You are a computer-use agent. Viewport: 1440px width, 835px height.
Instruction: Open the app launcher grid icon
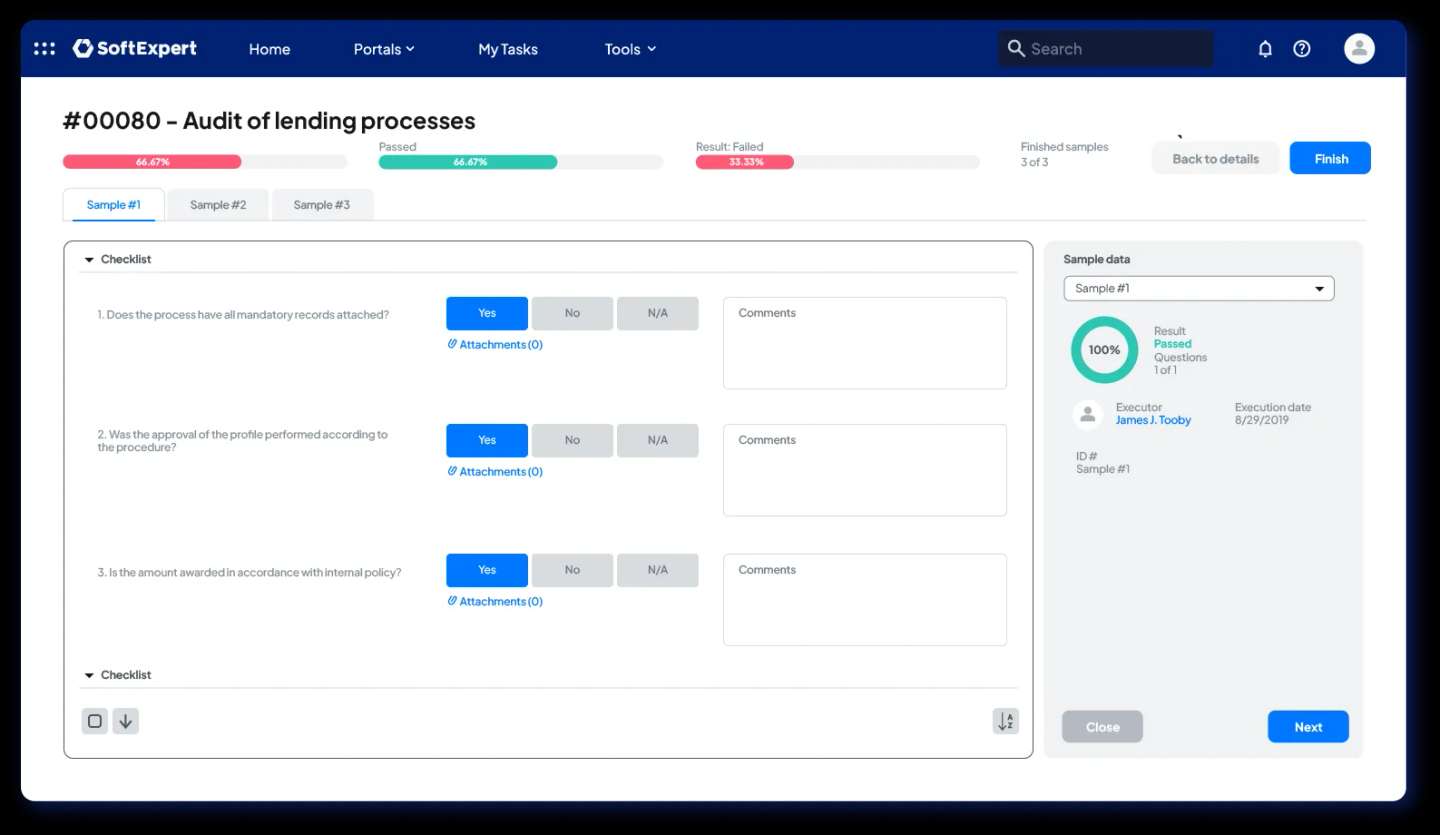pyautogui.click(x=44, y=49)
